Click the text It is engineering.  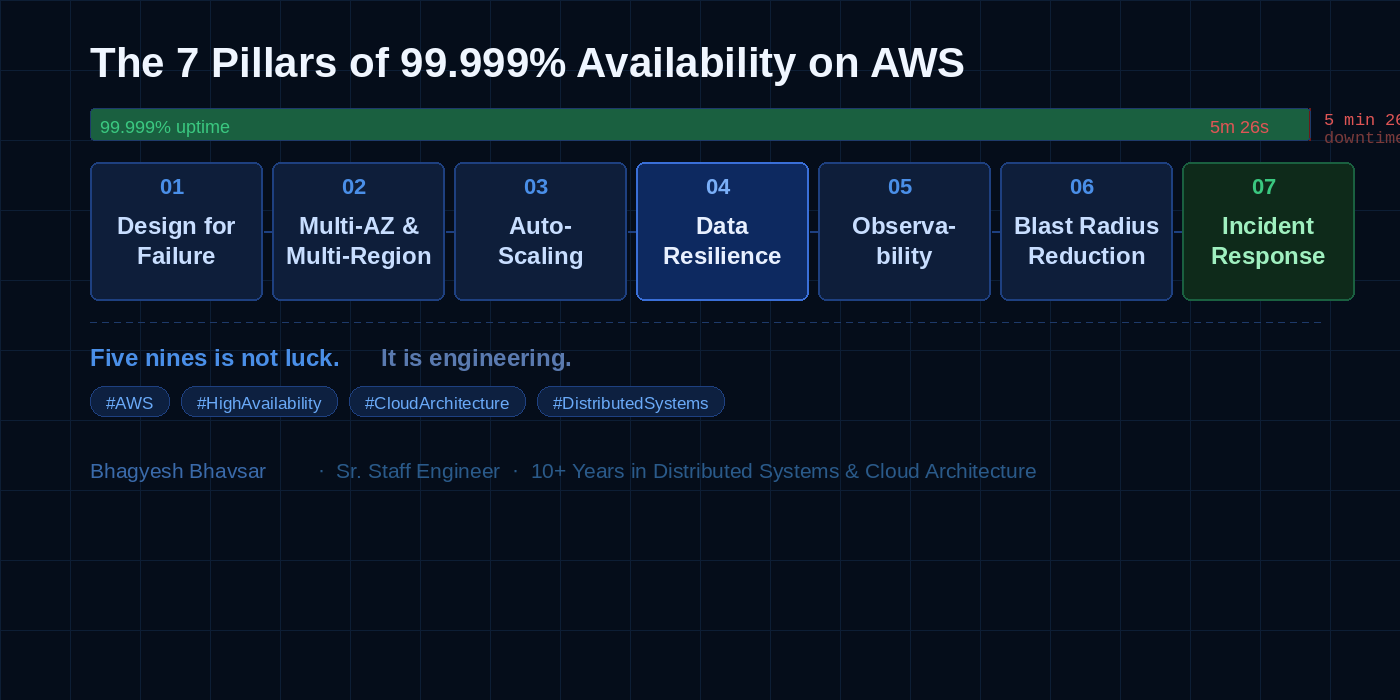pos(476,358)
